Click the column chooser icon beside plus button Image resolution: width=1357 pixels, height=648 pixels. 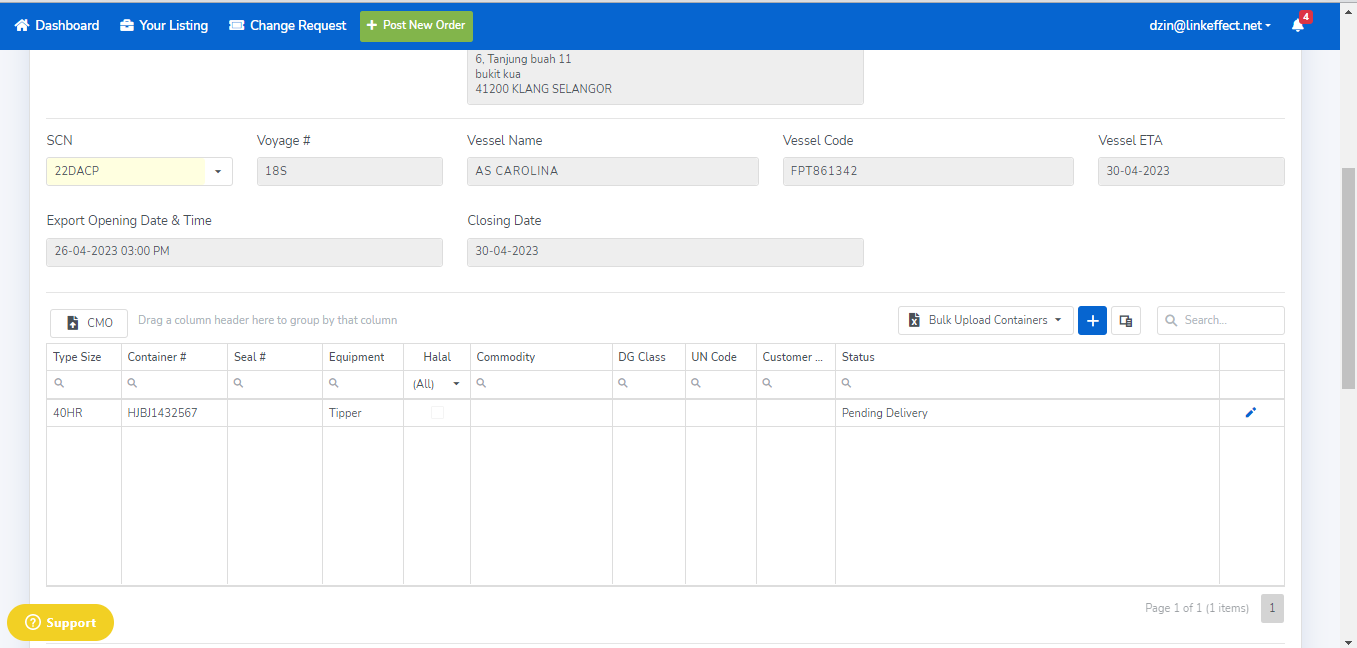point(1125,321)
